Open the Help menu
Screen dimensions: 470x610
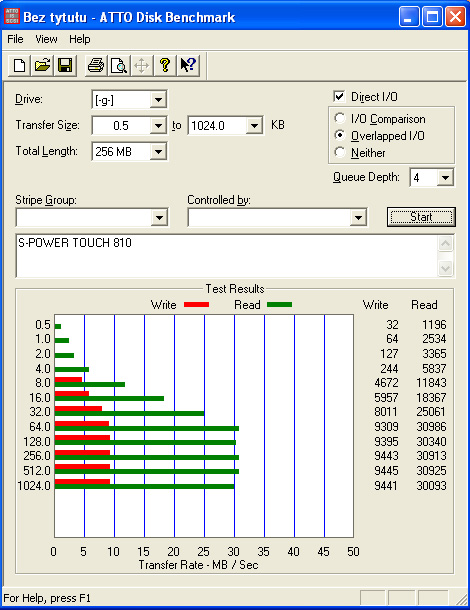(80, 39)
